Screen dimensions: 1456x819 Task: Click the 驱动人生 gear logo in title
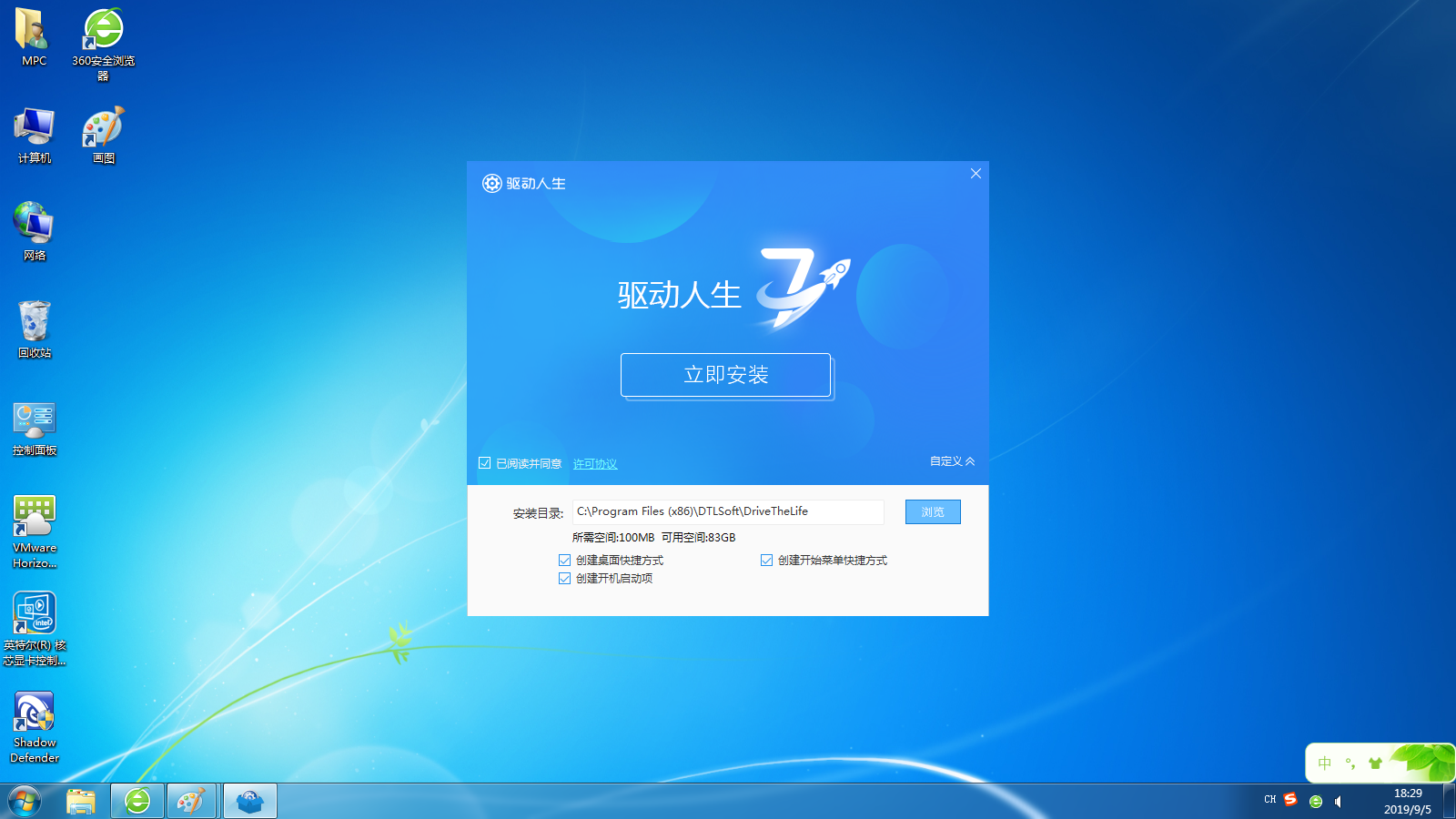click(491, 184)
